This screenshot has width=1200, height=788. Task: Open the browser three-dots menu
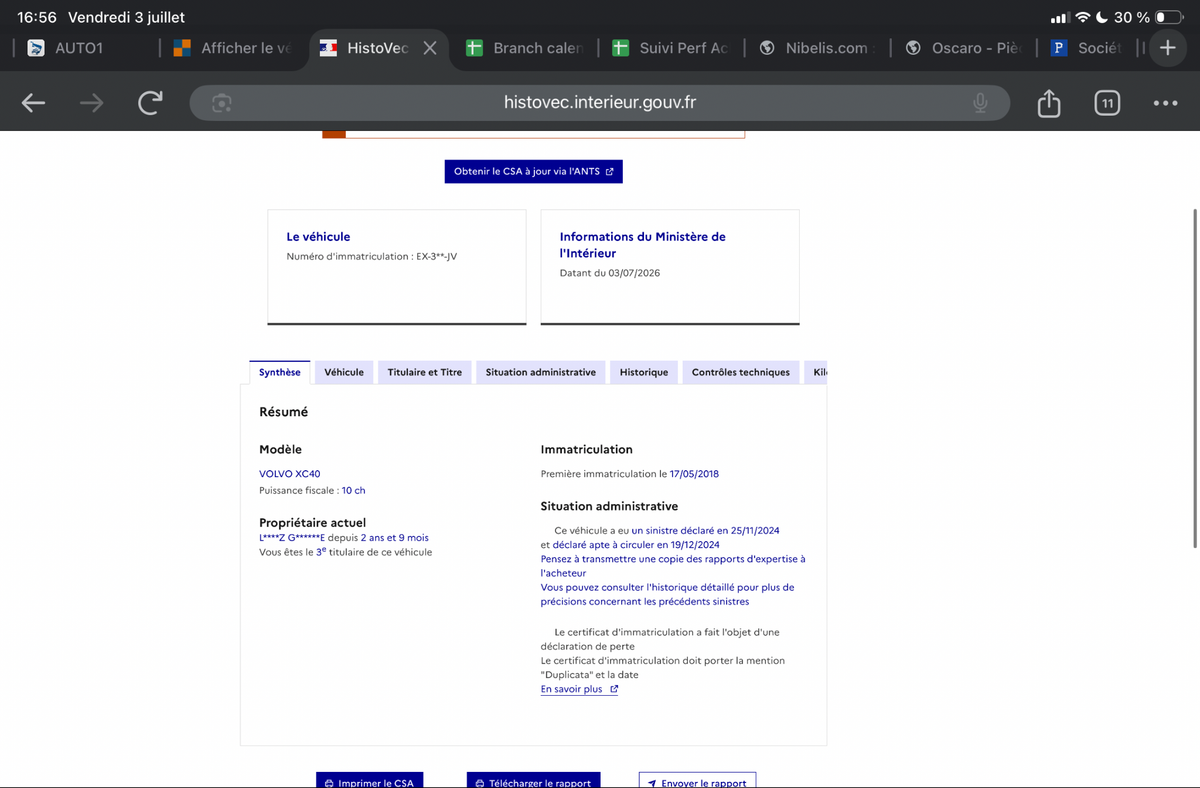(1165, 103)
